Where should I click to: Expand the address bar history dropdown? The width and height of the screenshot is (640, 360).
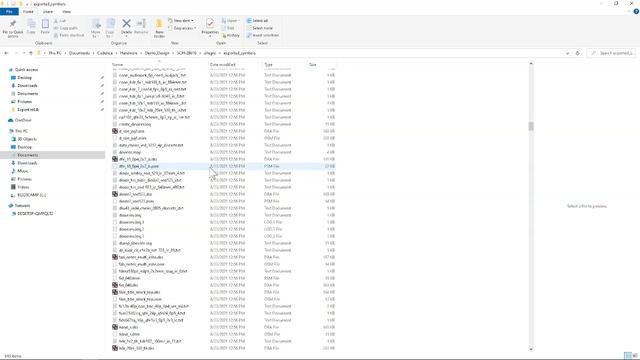coord(567,53)
